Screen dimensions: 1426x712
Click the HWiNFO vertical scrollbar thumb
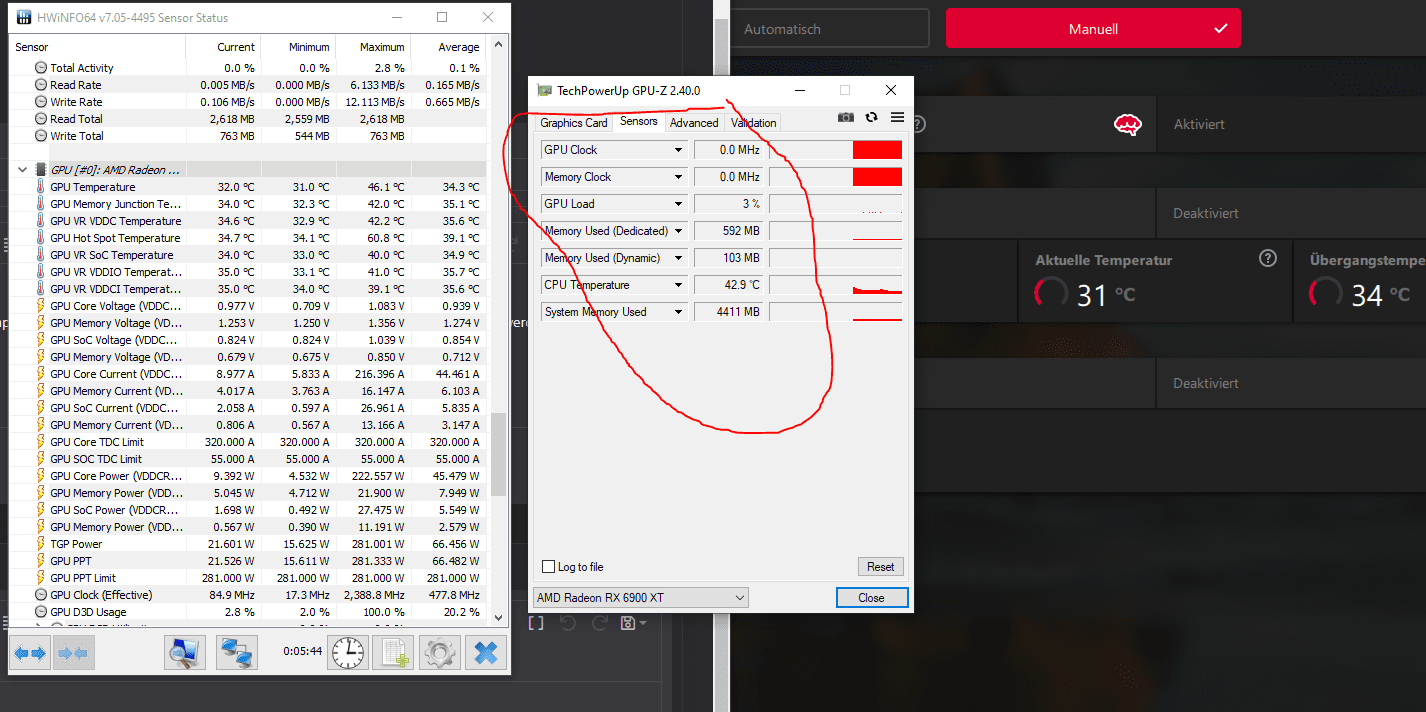pos(498,455)
